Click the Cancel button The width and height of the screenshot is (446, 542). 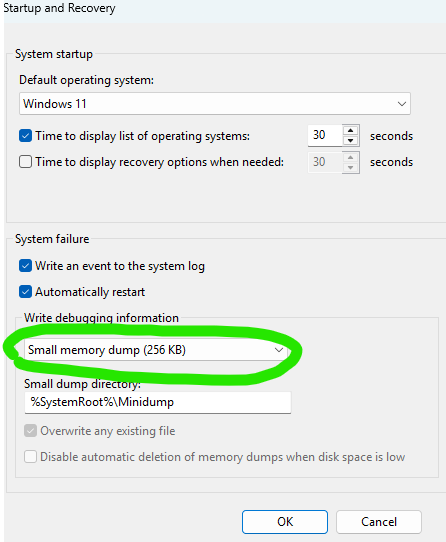[x=379, y=522]
